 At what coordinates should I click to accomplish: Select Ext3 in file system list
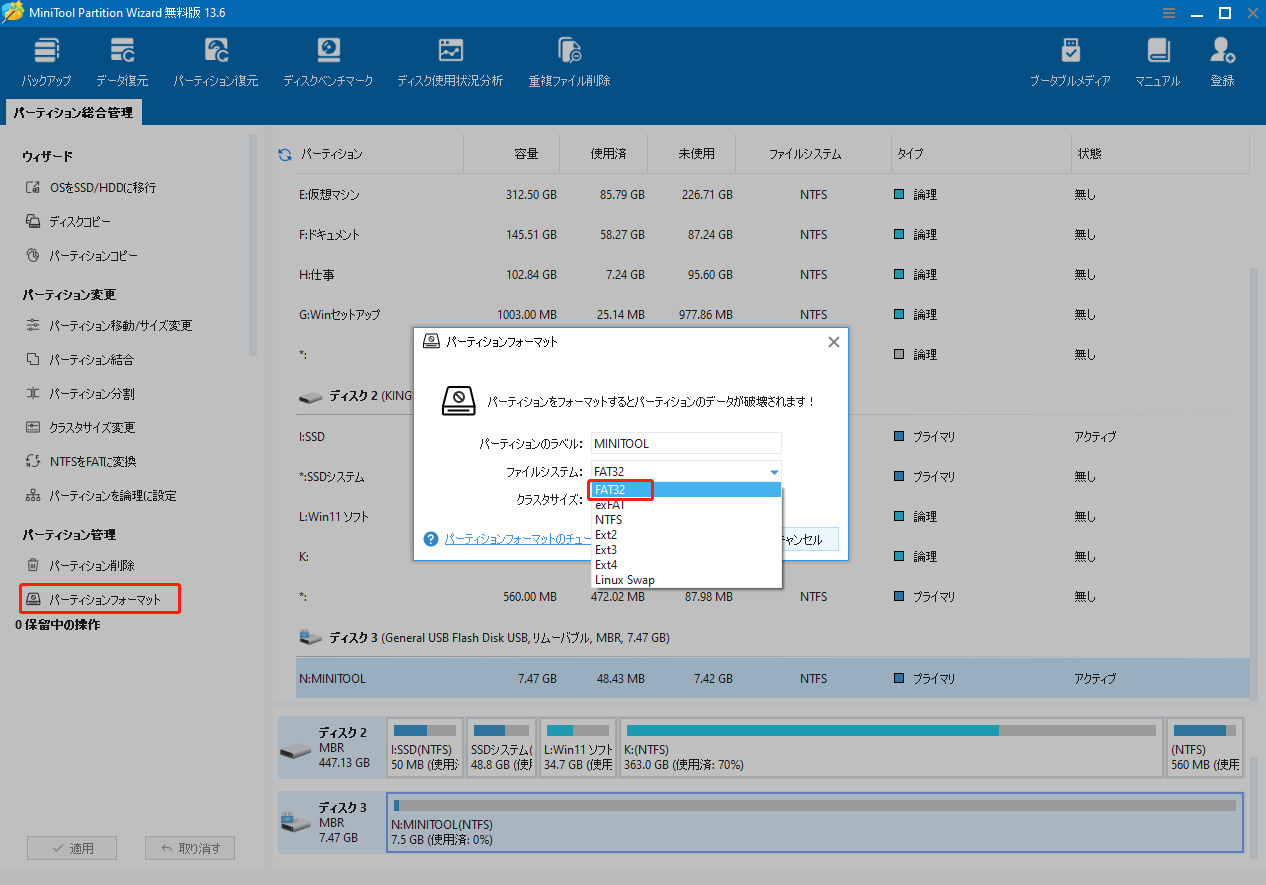click(x=685, y=550)
